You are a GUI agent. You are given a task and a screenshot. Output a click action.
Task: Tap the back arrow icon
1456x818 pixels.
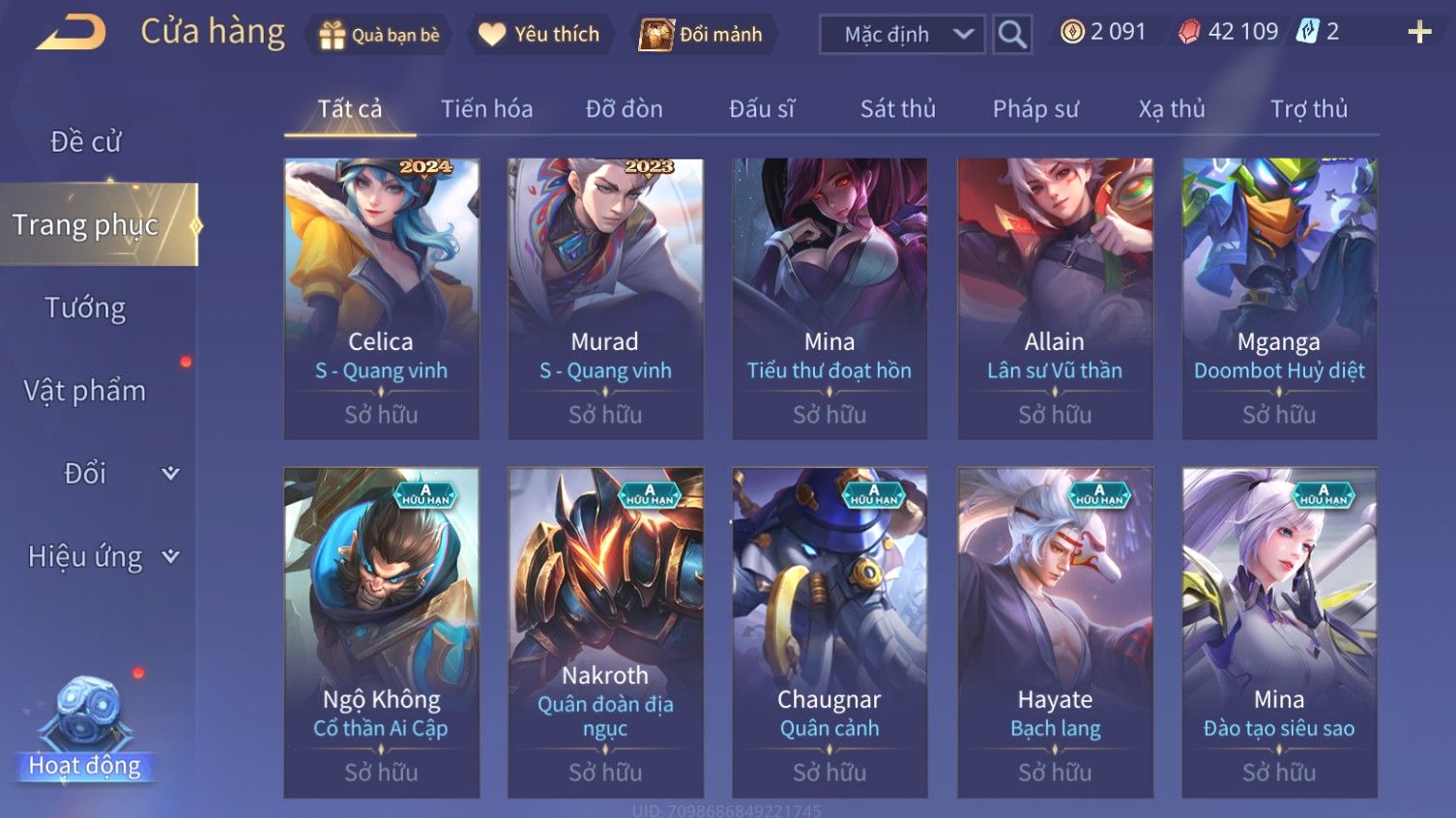coord(72,32)
